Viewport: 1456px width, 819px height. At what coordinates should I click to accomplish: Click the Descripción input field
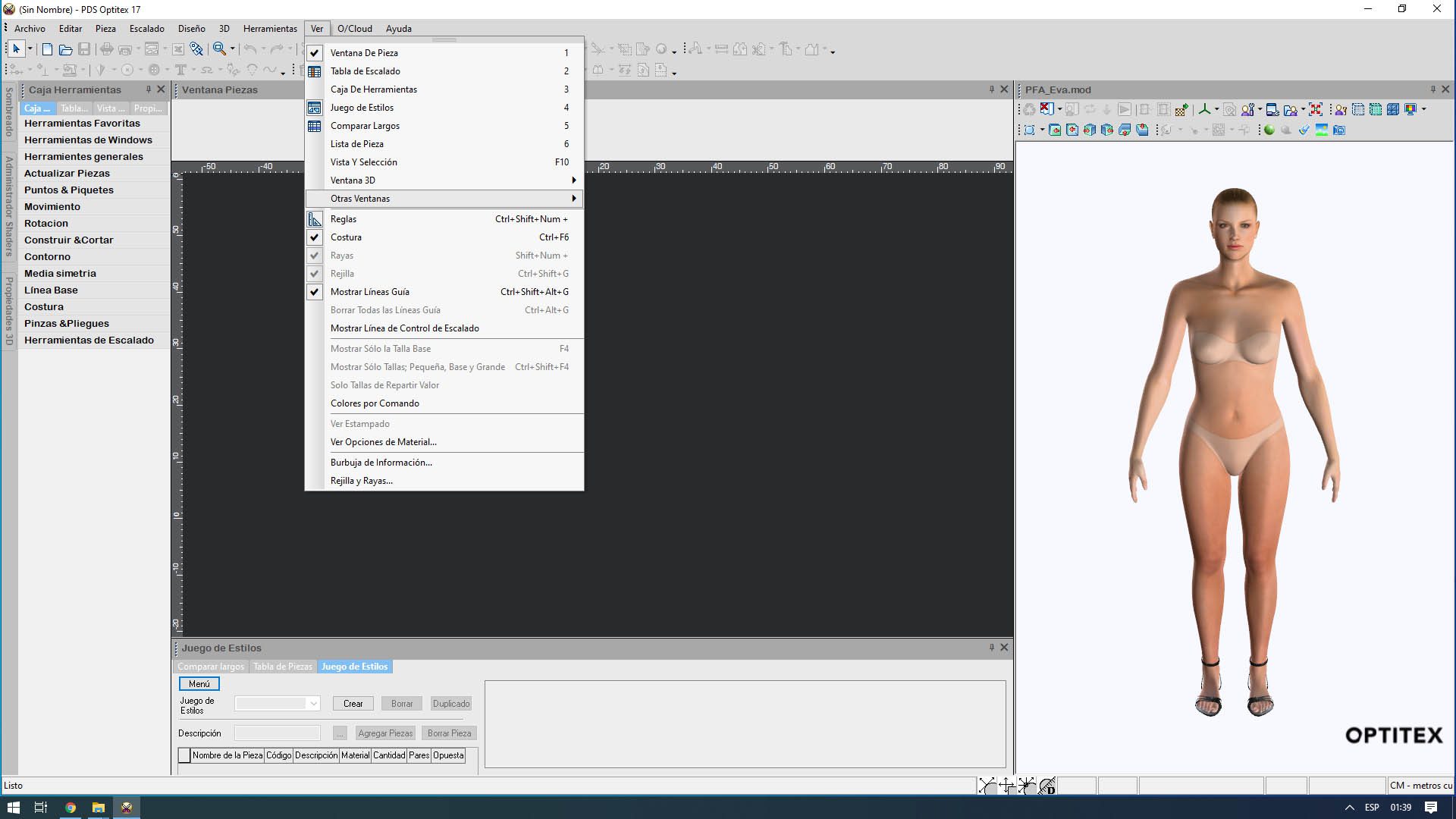(278, 733)
